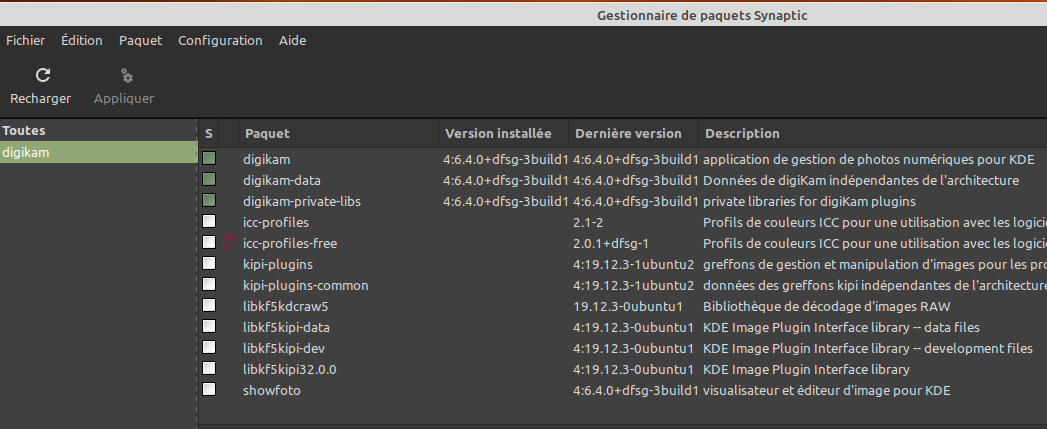Select the libkf5kdcraw5 package name
Viewport: 1047px width, 429px height.
coord(286,307)
